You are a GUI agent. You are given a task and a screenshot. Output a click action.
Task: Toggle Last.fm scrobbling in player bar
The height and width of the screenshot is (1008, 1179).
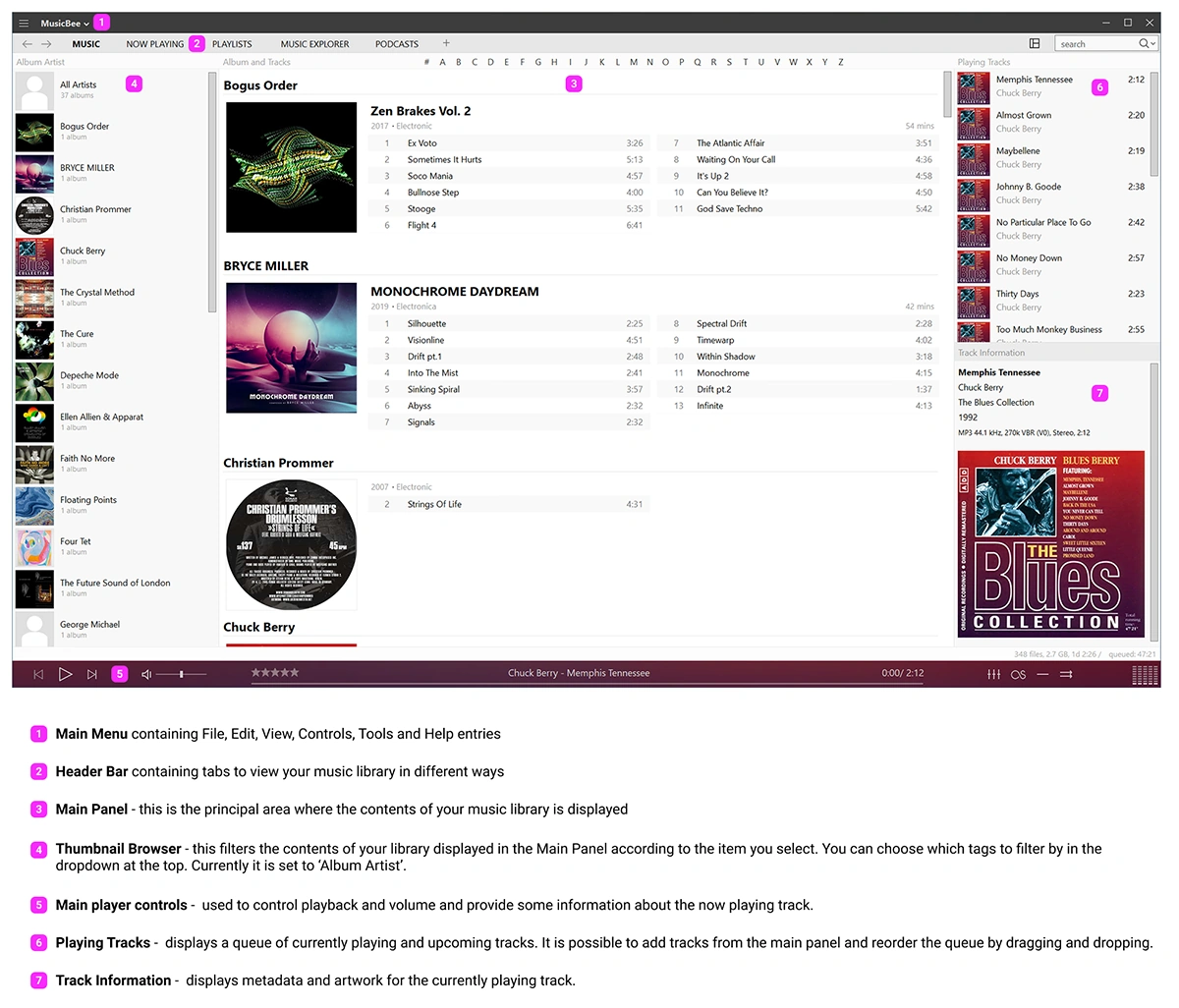pos(1018,674)
